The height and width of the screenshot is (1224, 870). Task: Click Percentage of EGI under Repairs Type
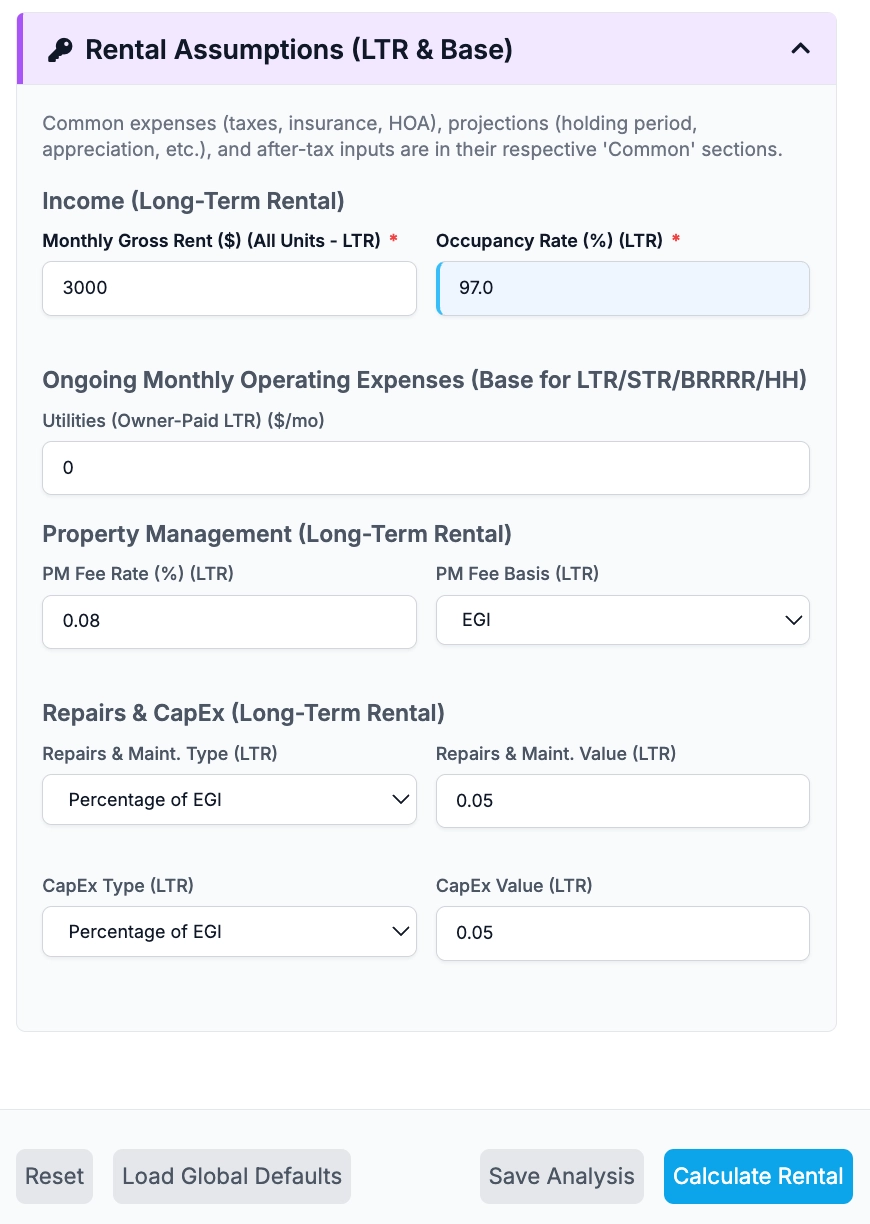(145, 799)
